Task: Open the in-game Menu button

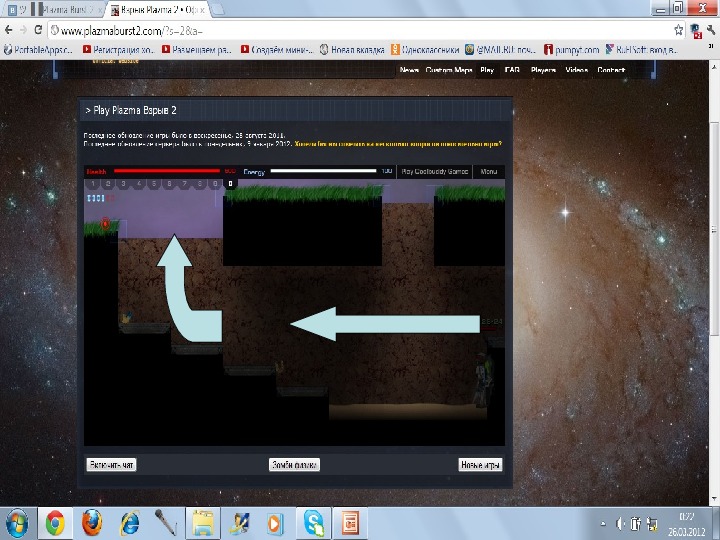Action: [489, 171]
